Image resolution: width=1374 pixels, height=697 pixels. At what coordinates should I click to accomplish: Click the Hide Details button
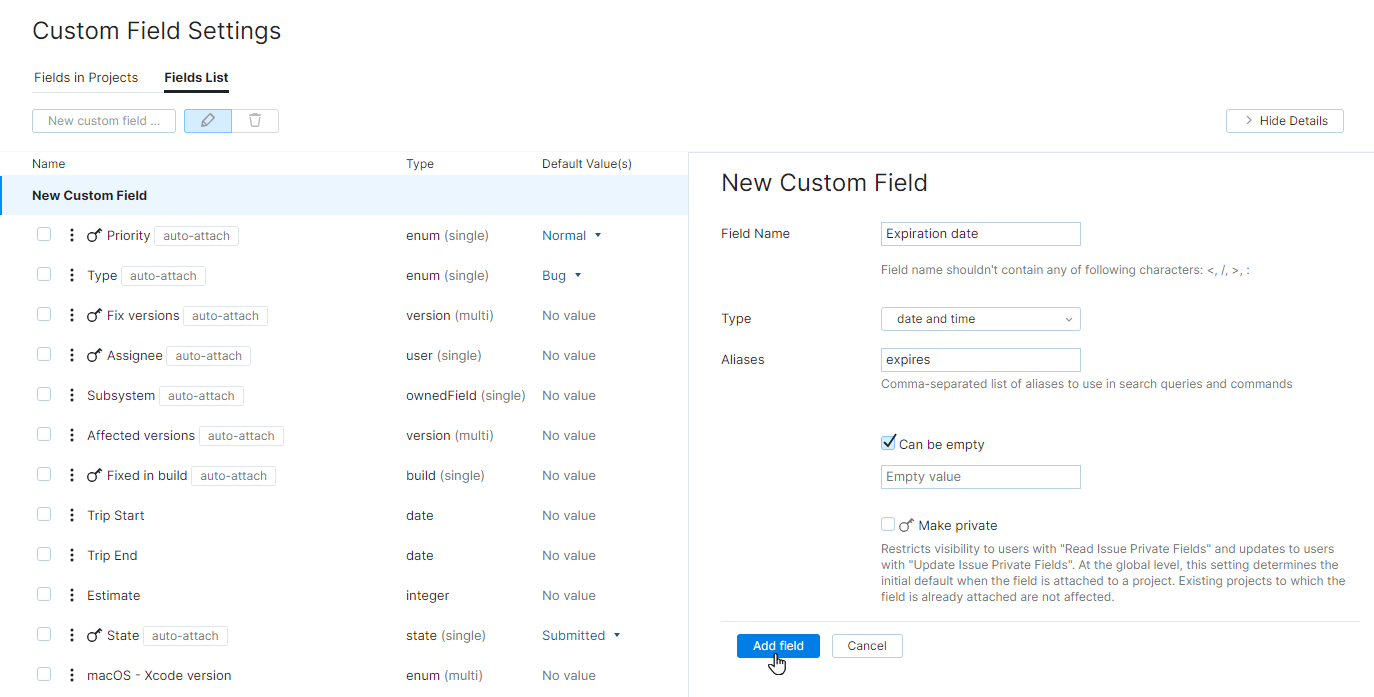[1284, 121]
